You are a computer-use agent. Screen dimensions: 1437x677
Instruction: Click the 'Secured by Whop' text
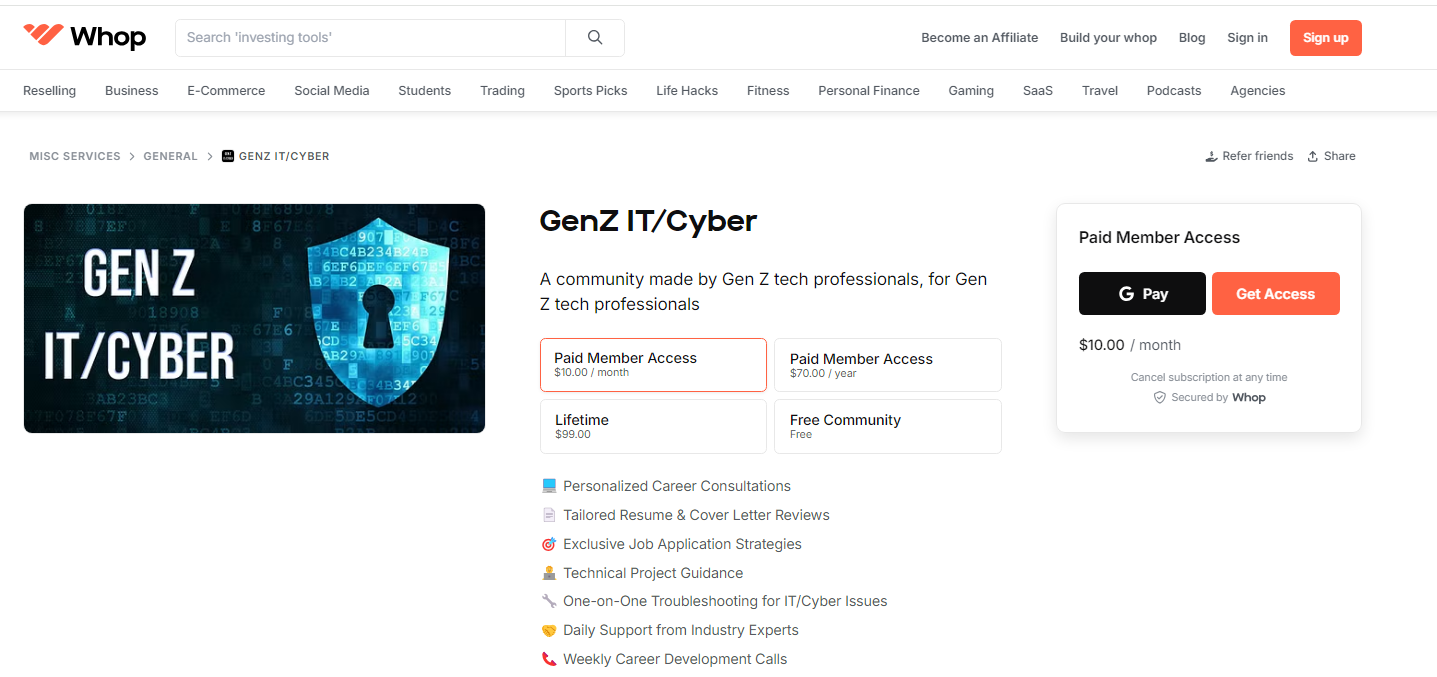1218,397
